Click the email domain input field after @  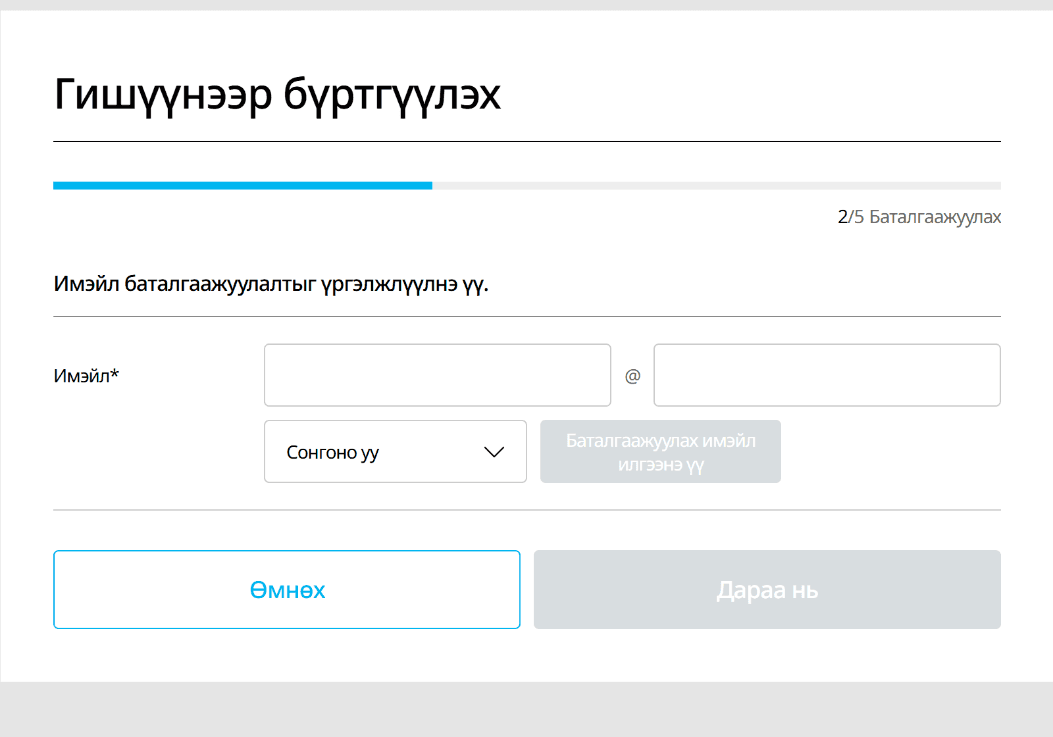[x=827, y=375]
